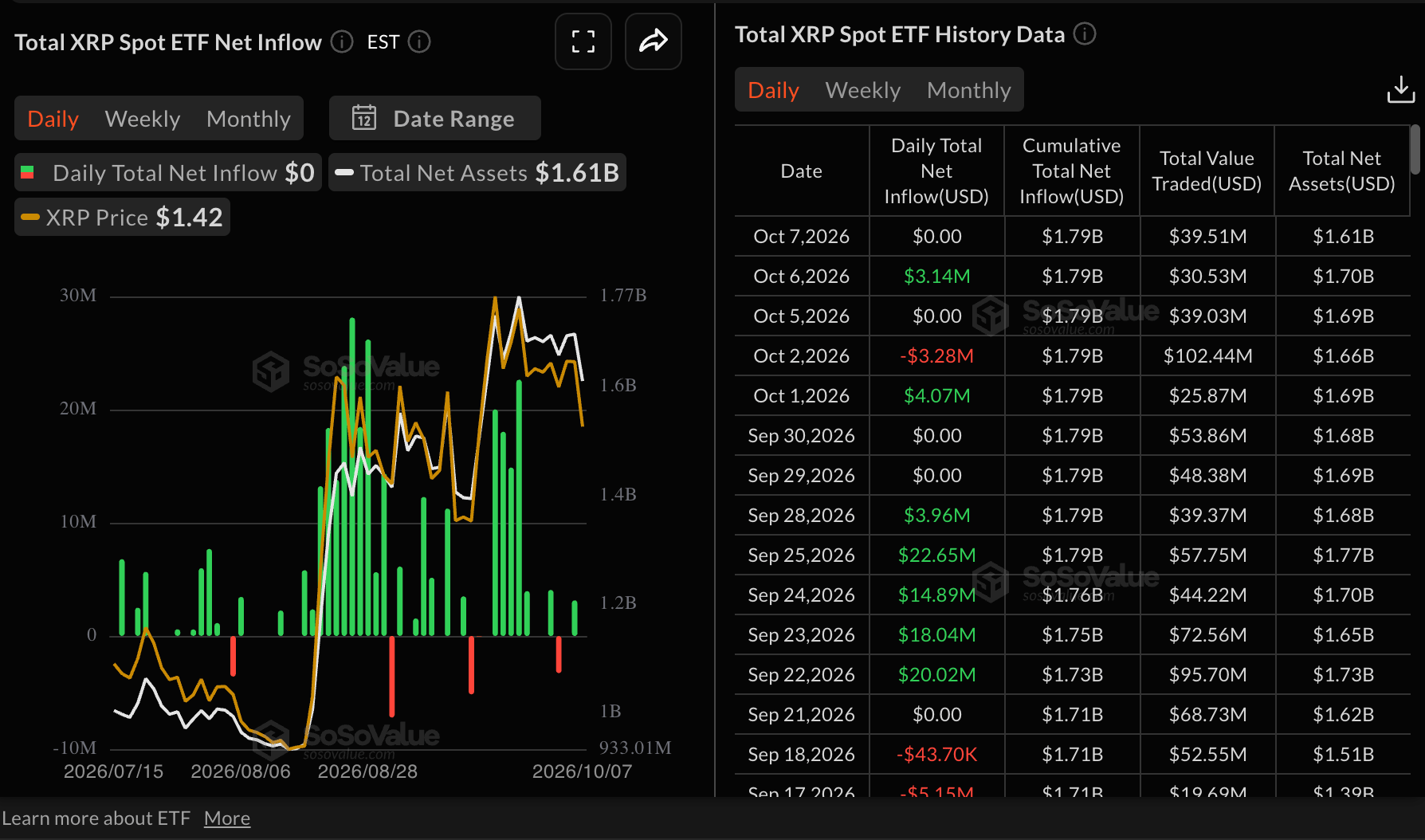
Task: Switch history table to Monthly
Action: (x=969, y=90)
